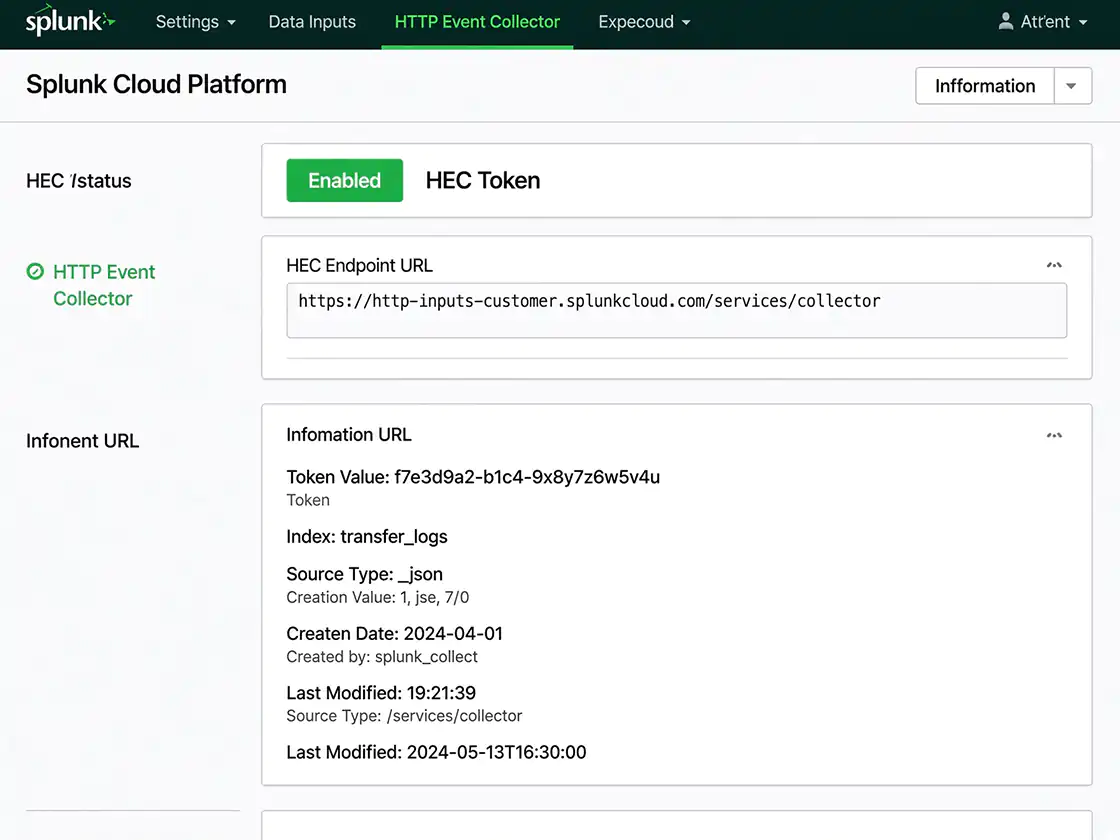Image resolution: width=1120 pixels, height=840 pixels.
Task: Click 'Last Modified: 19:21:39' text
Action: 381,693
